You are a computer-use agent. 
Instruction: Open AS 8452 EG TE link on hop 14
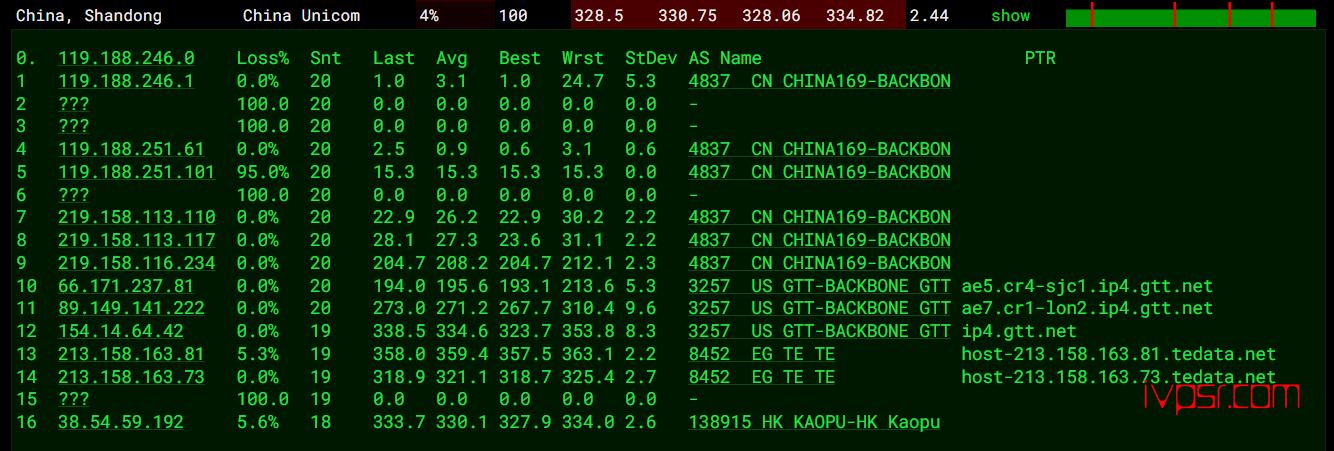tap(761, 377)
